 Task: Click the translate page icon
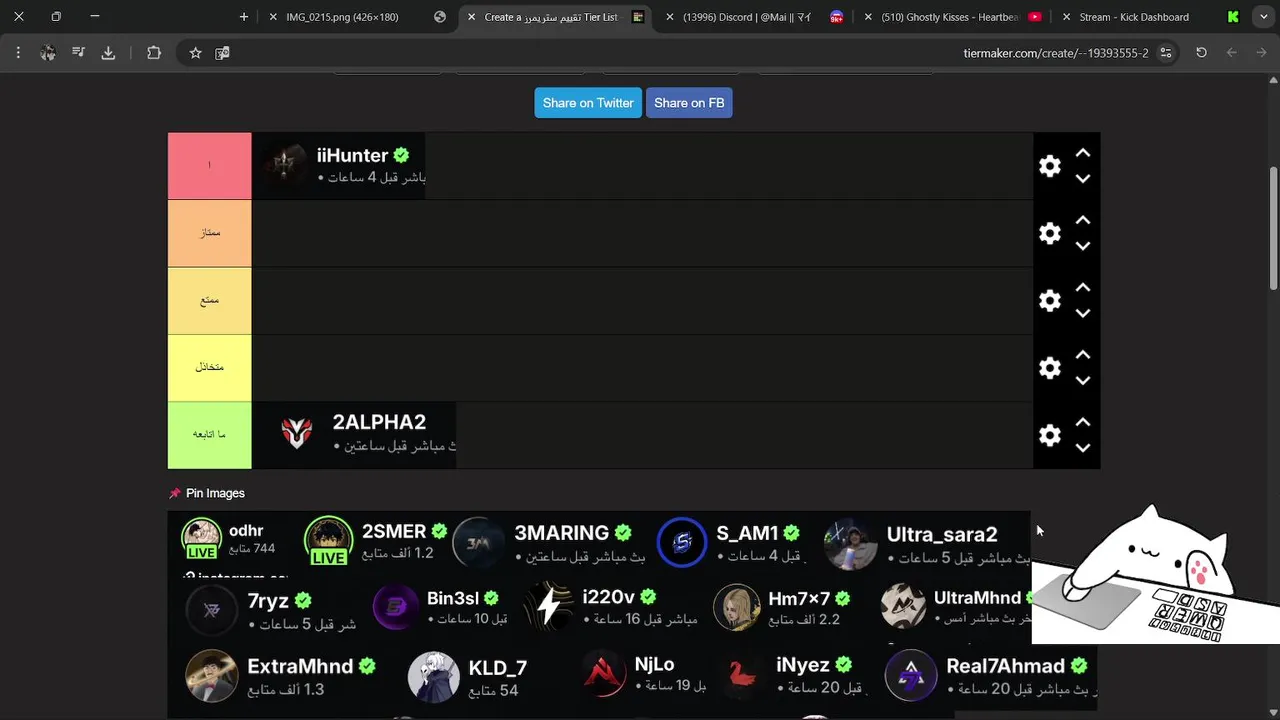coord(222,53)
